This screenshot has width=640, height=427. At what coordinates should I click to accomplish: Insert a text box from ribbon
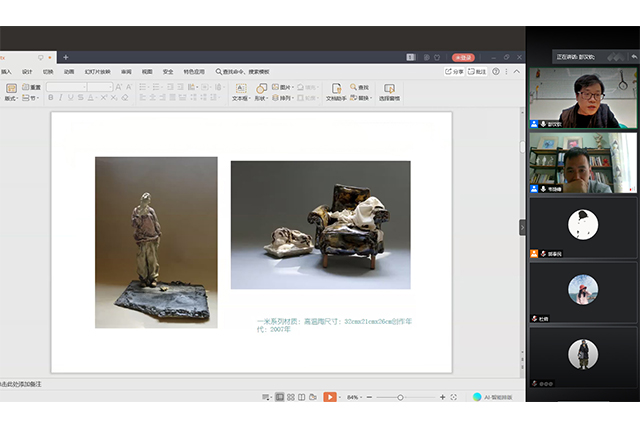[240, 92]
